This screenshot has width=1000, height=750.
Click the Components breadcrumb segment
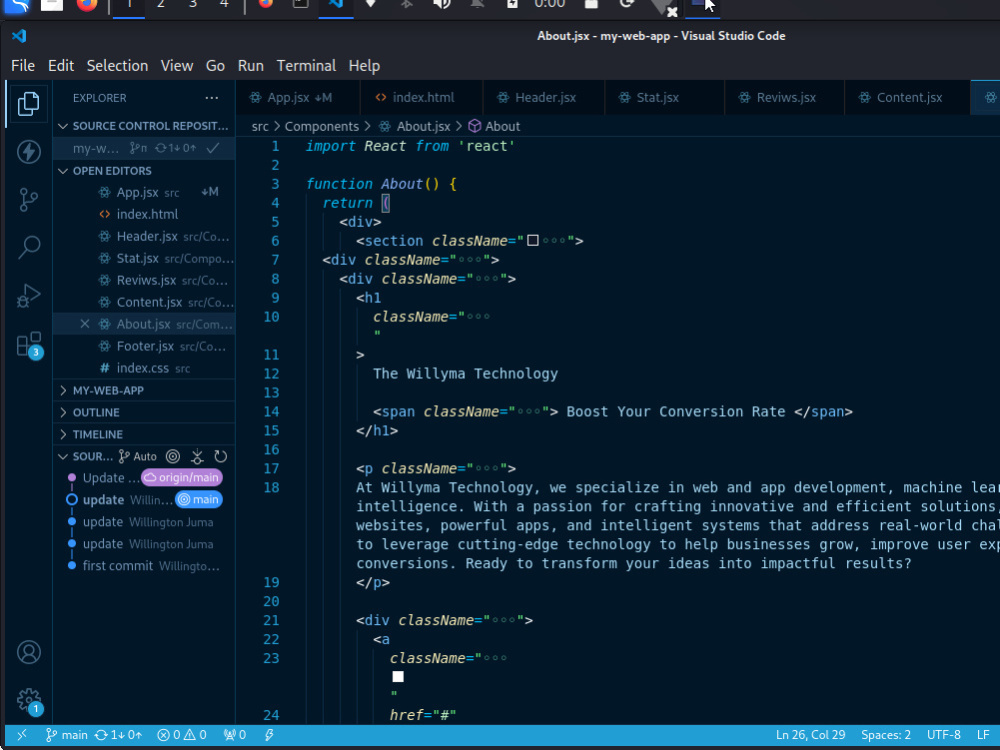pos(321,126)
